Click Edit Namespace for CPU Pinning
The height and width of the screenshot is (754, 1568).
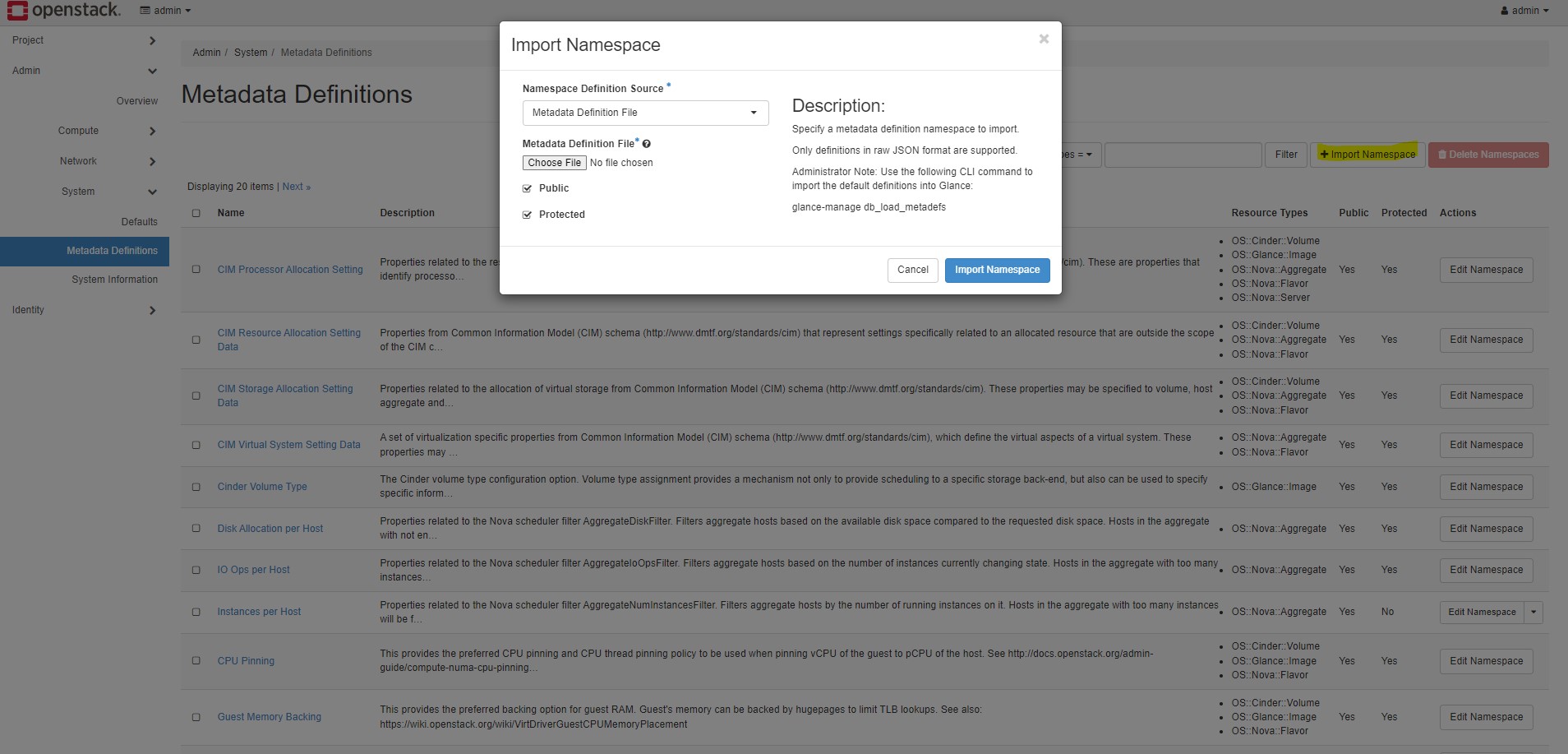pyautogui.click(x=1487, y=661)
